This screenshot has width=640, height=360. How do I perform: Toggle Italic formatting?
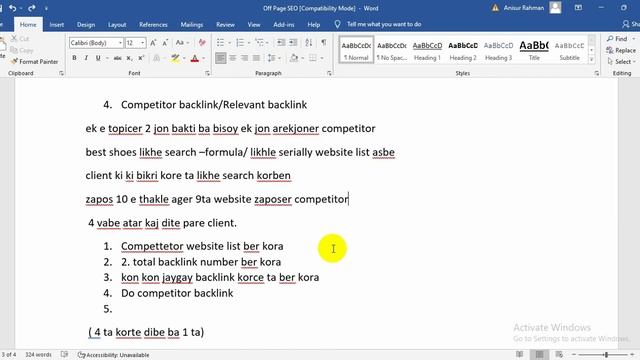pos(86,58)
